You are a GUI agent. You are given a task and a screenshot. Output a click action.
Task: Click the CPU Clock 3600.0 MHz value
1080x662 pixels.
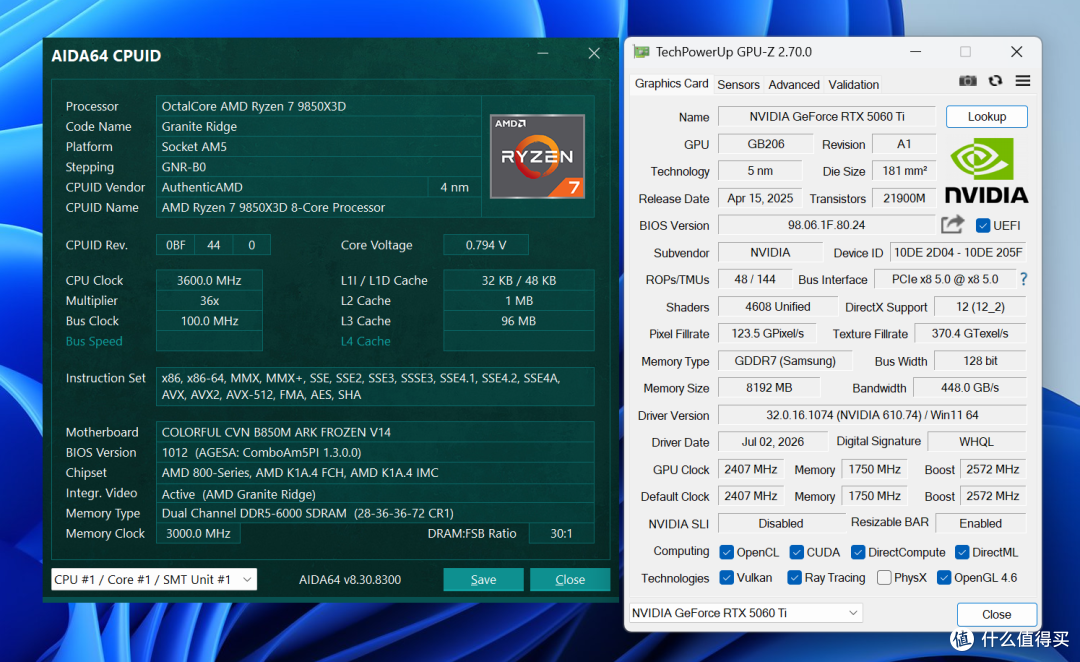[x=209, y=280]
